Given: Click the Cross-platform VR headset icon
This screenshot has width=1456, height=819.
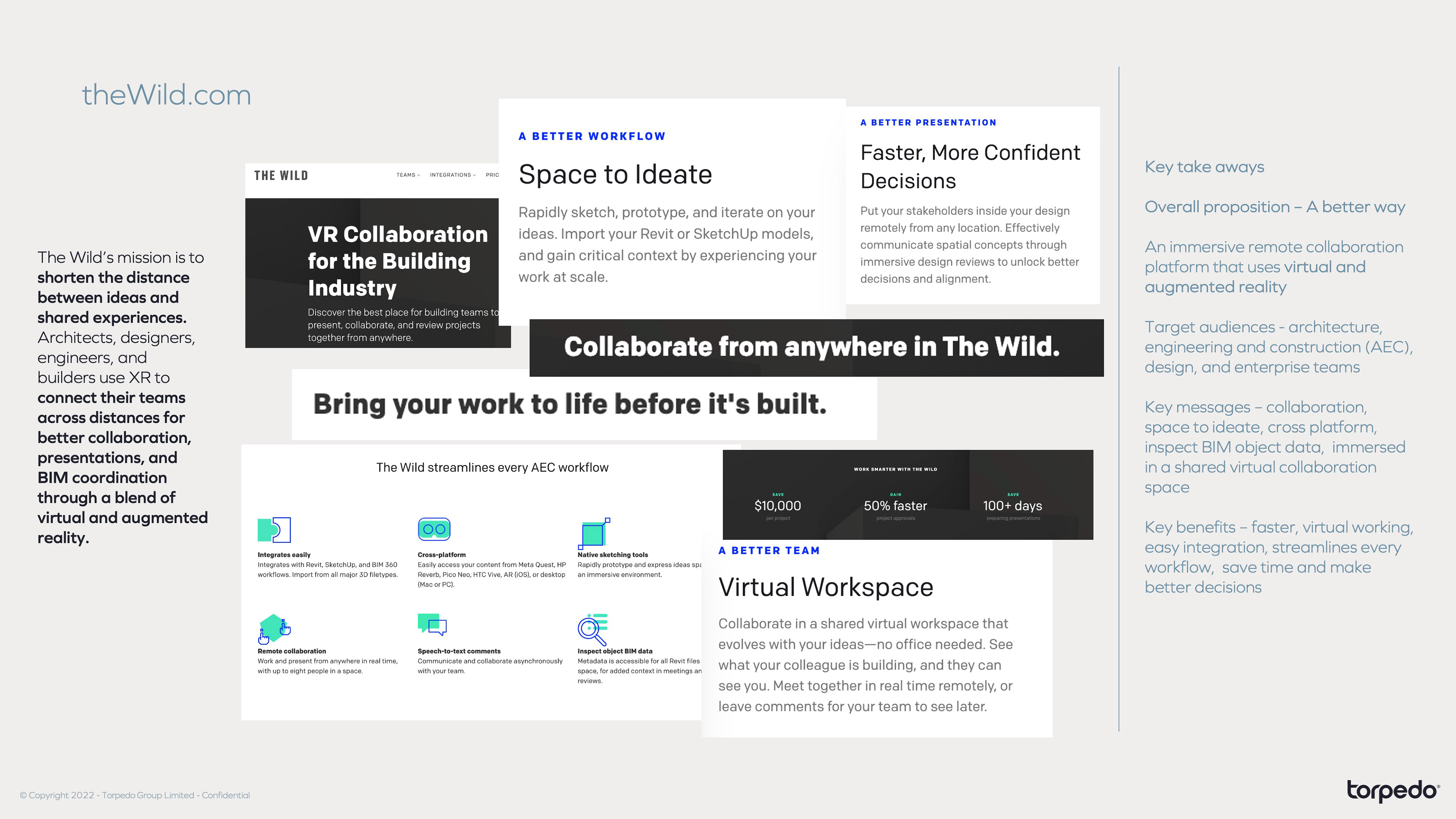Looking at the screenshot, I should coord(433,529).
